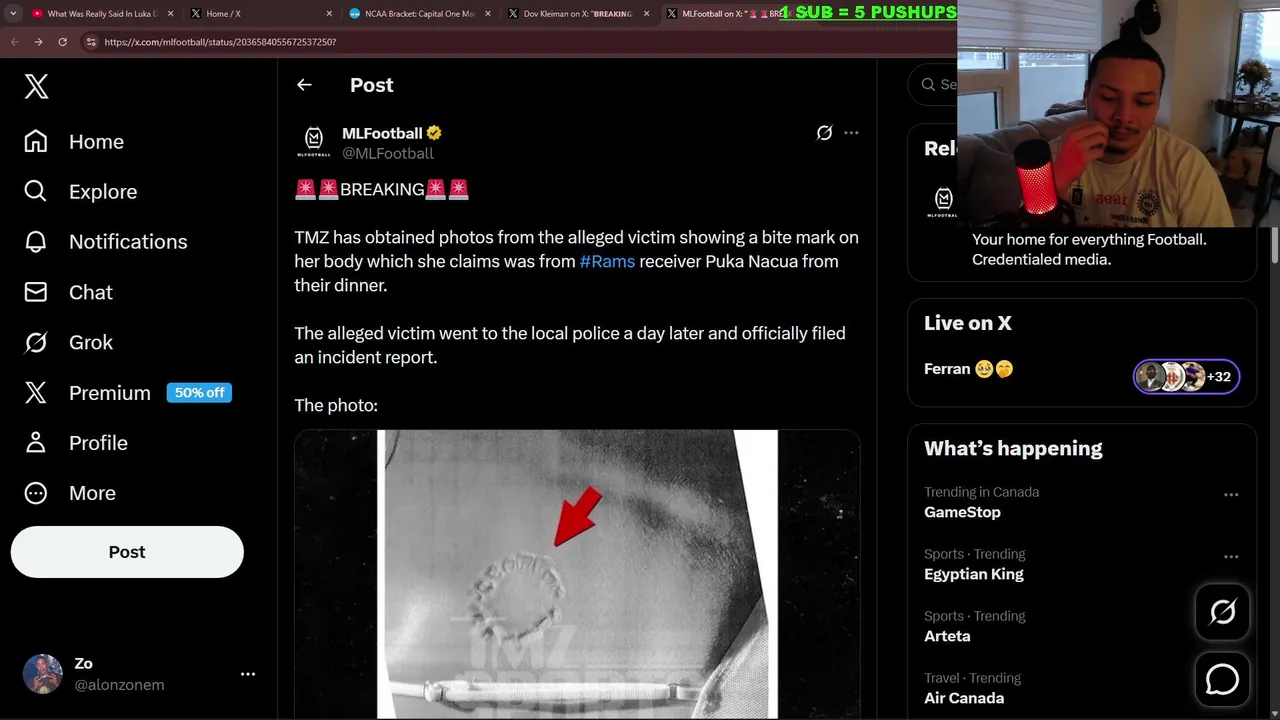Viewport: 1280px width, 720px height.
Task: Click the +32 listeners avatars pill
Action: coord(1187,377)
